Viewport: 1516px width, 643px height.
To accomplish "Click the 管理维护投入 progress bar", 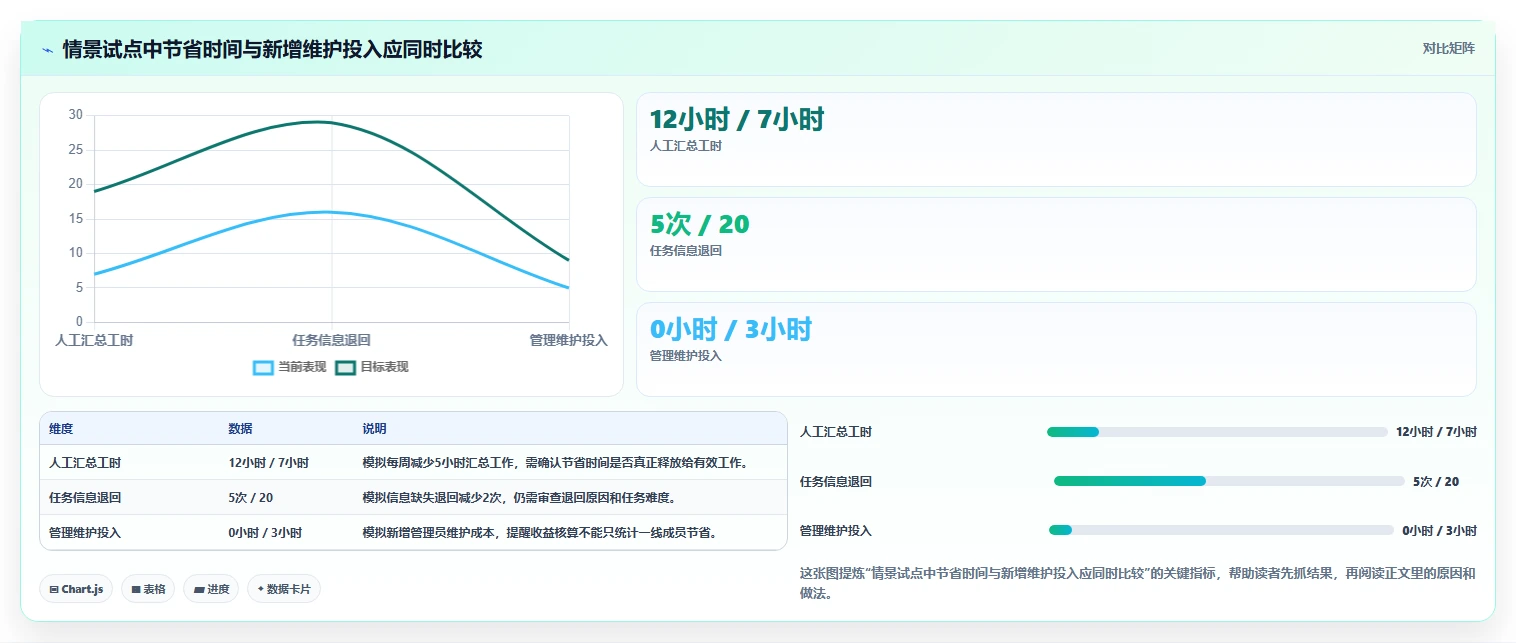I will point(1221,530).
